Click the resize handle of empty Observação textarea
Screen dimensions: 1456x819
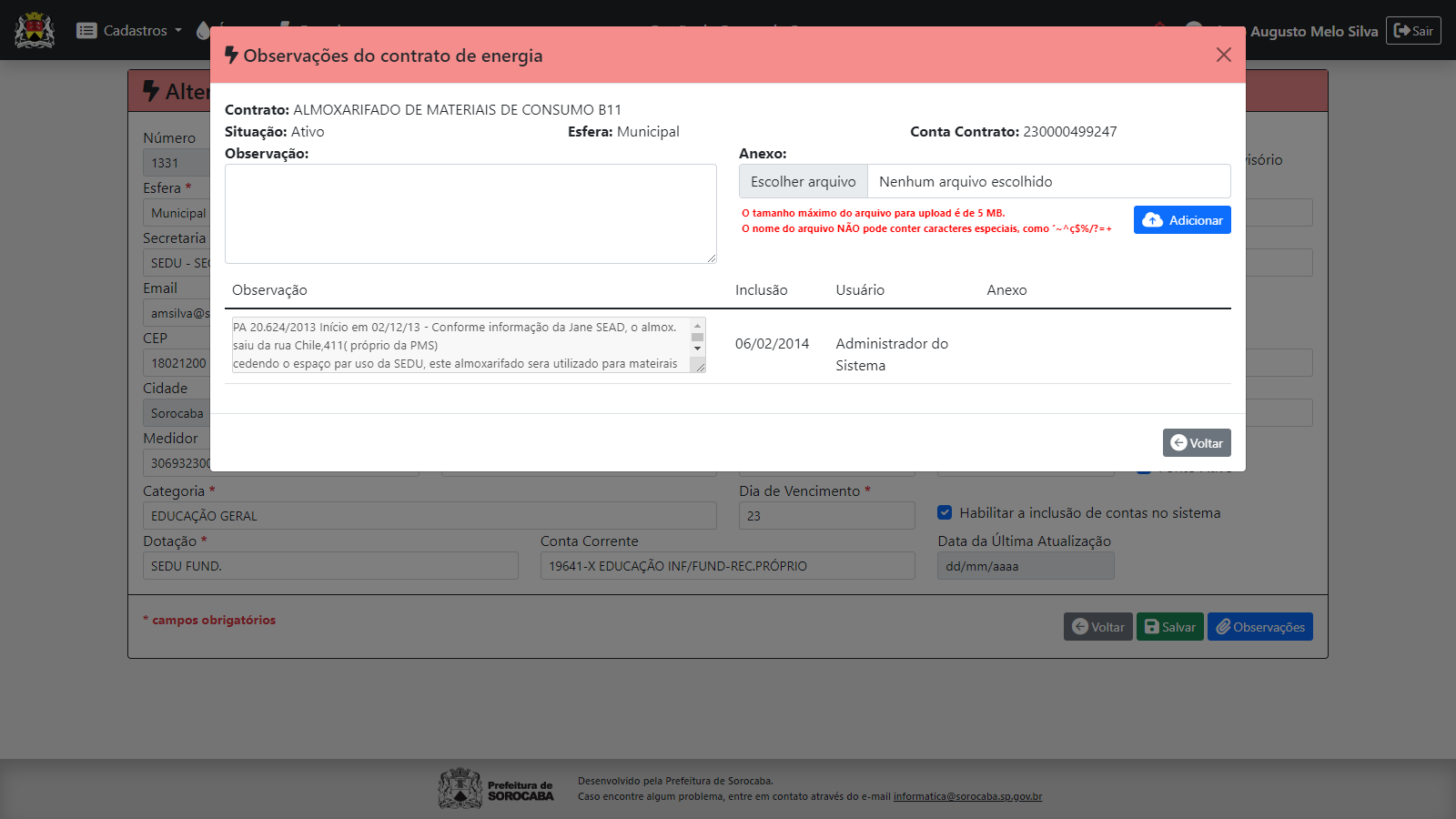click(x=711, y=258)
